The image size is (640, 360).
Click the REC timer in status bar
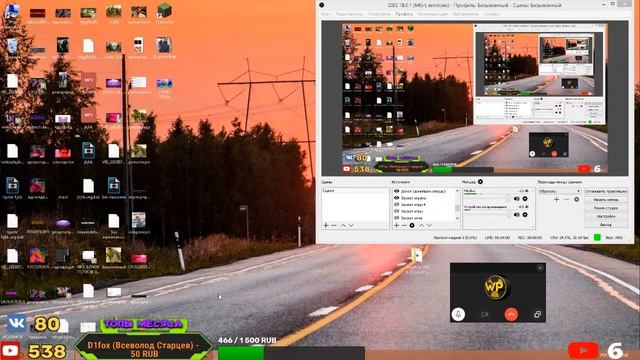pyautogui.click(x=529, y=237)
